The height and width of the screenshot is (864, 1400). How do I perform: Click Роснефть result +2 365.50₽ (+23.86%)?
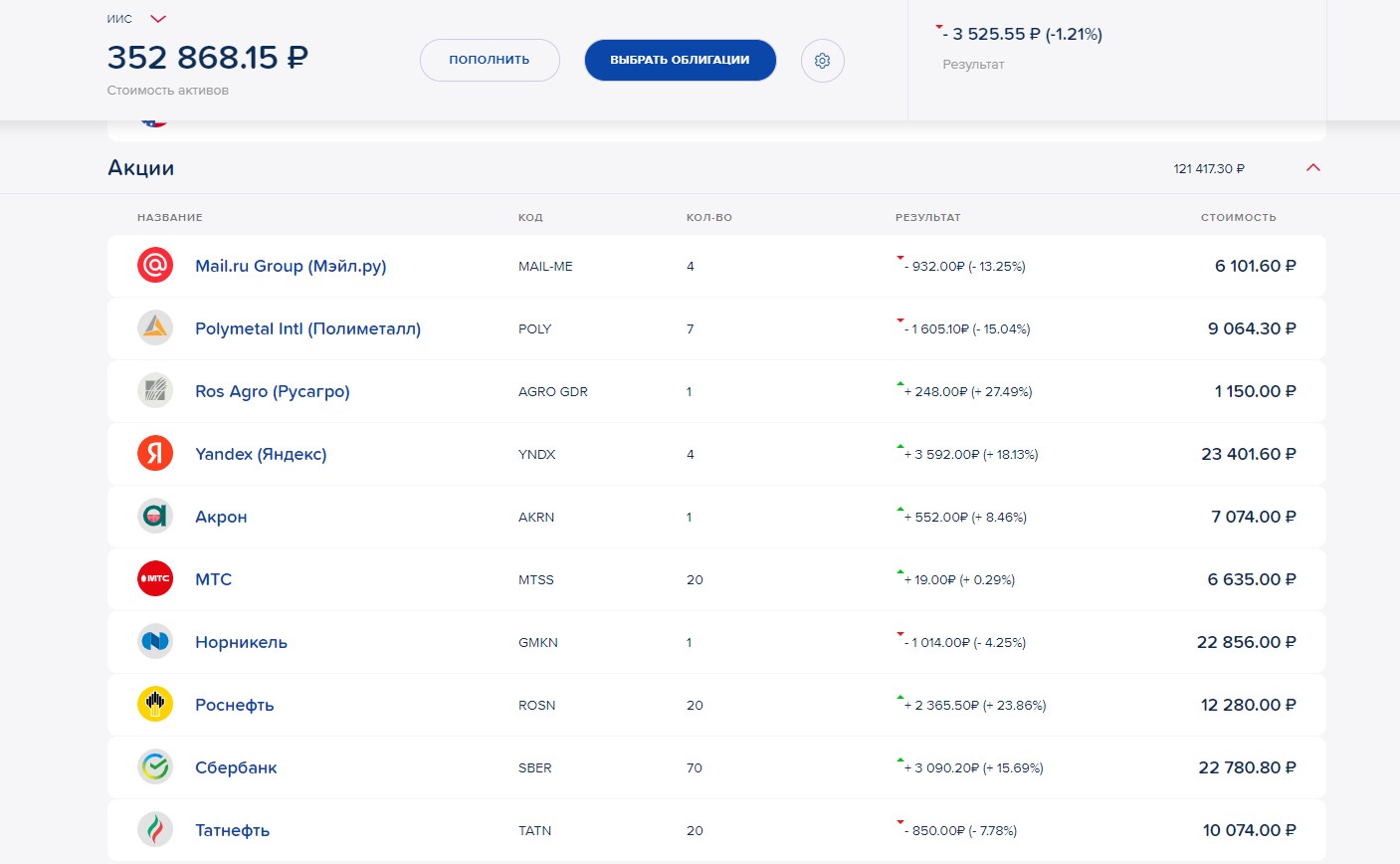point(975,705)
